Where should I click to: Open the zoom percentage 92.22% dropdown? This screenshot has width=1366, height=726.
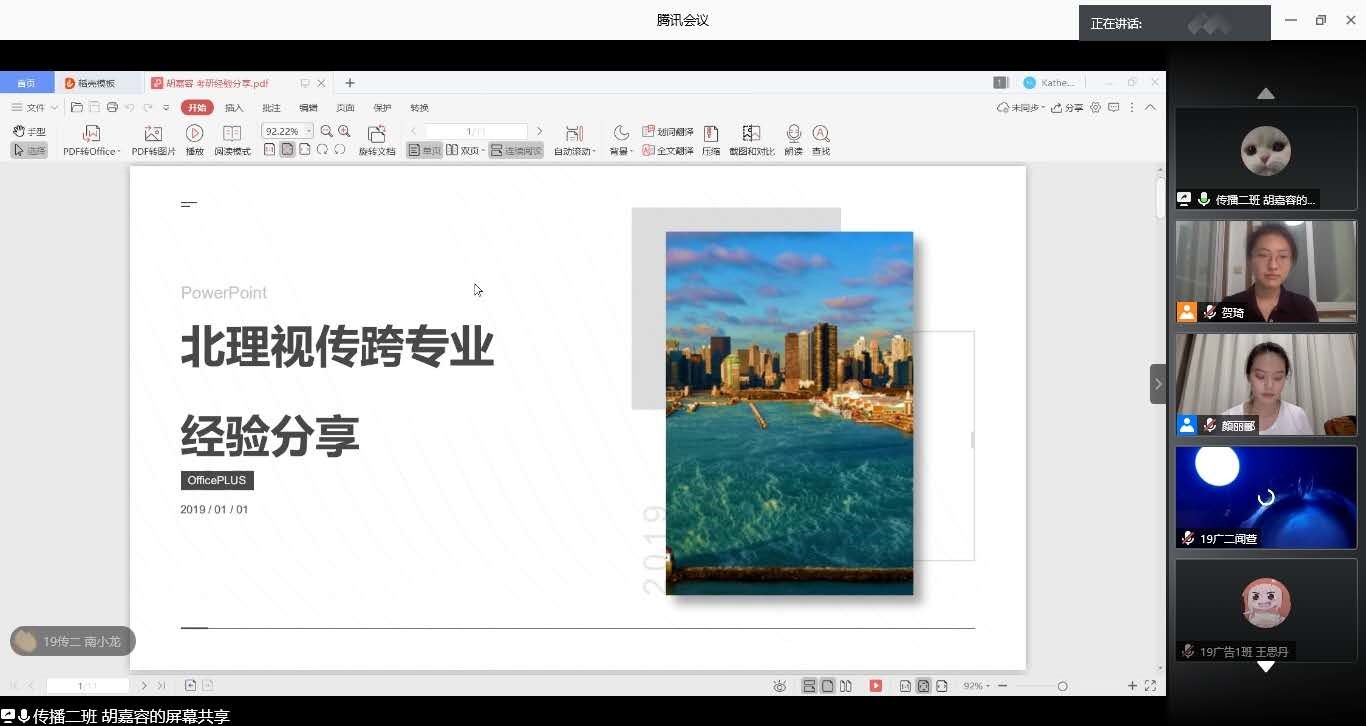tap(309, 131)
